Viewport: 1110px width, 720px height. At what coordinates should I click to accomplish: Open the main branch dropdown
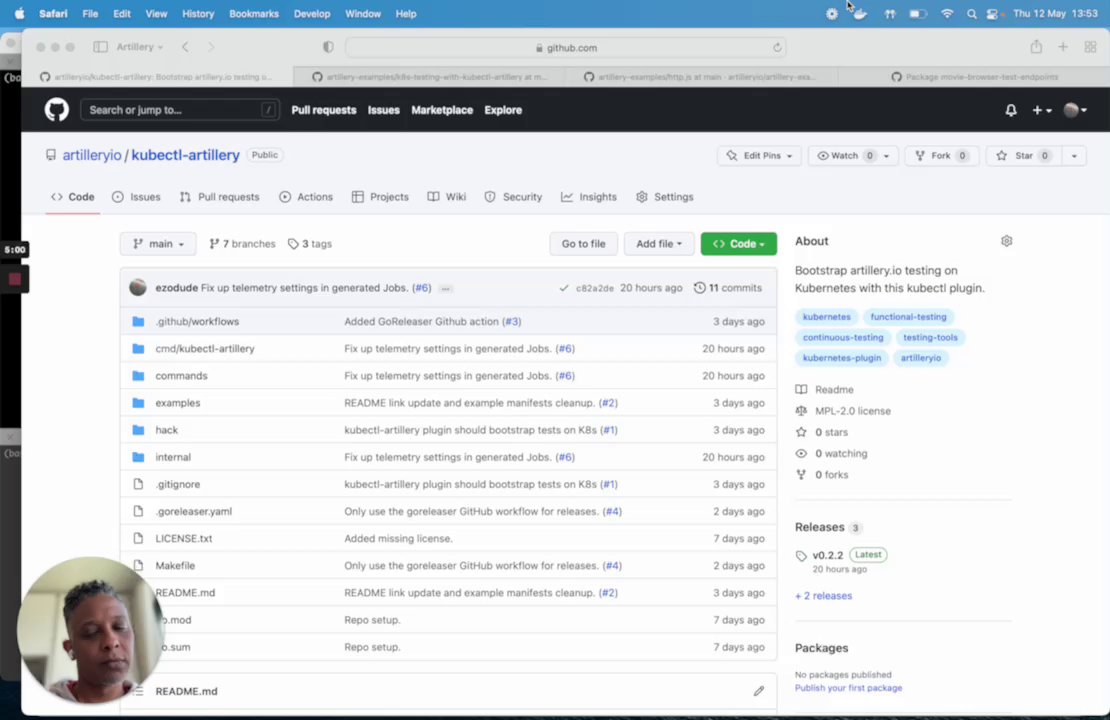(x=158, y=244)
